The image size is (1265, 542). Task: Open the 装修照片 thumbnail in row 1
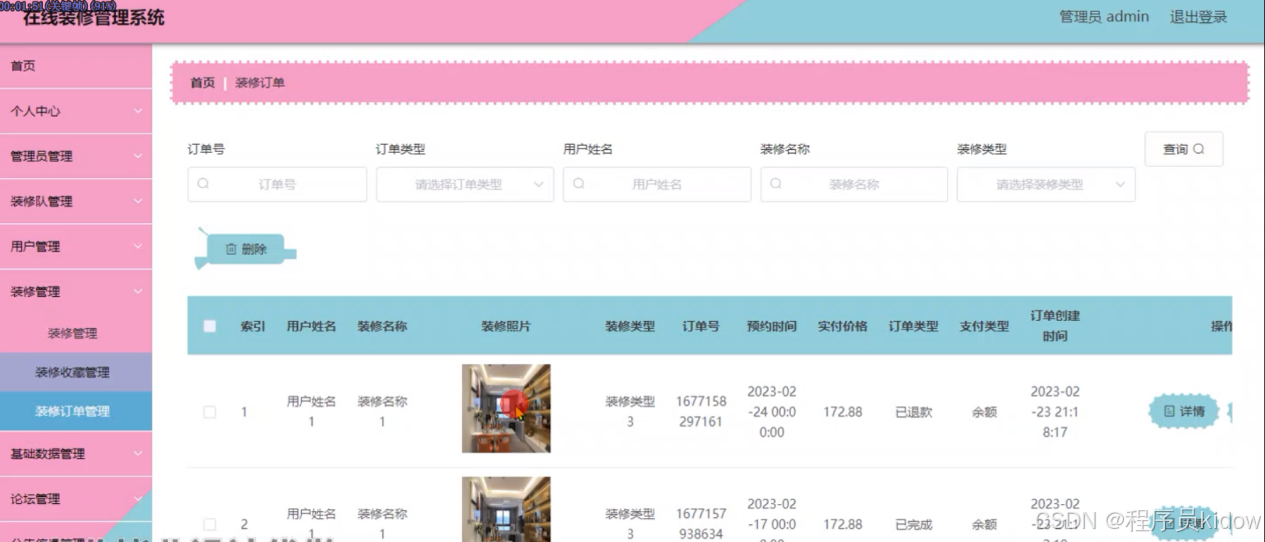506,408
